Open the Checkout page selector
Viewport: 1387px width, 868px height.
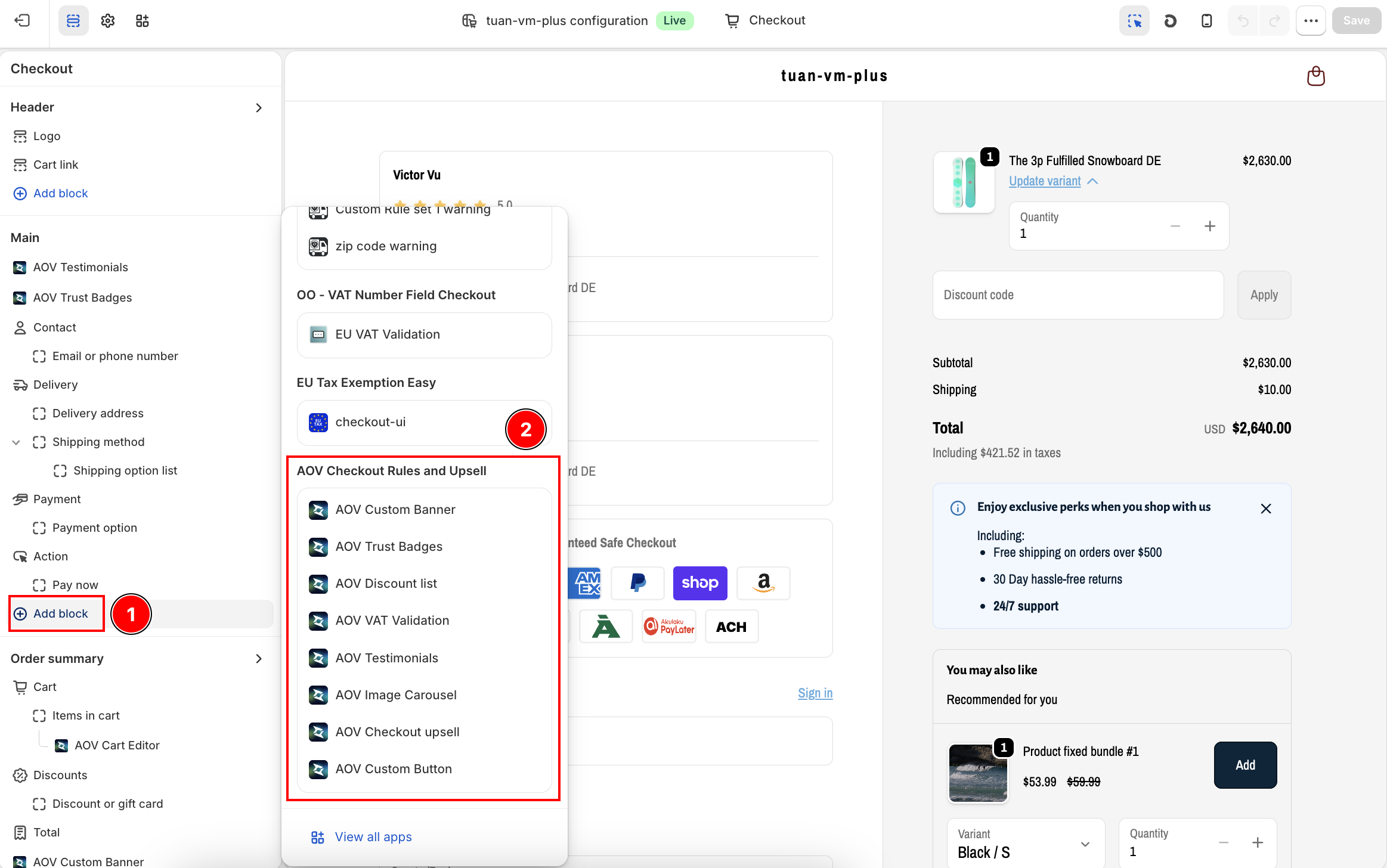click(x=766, y=21)
